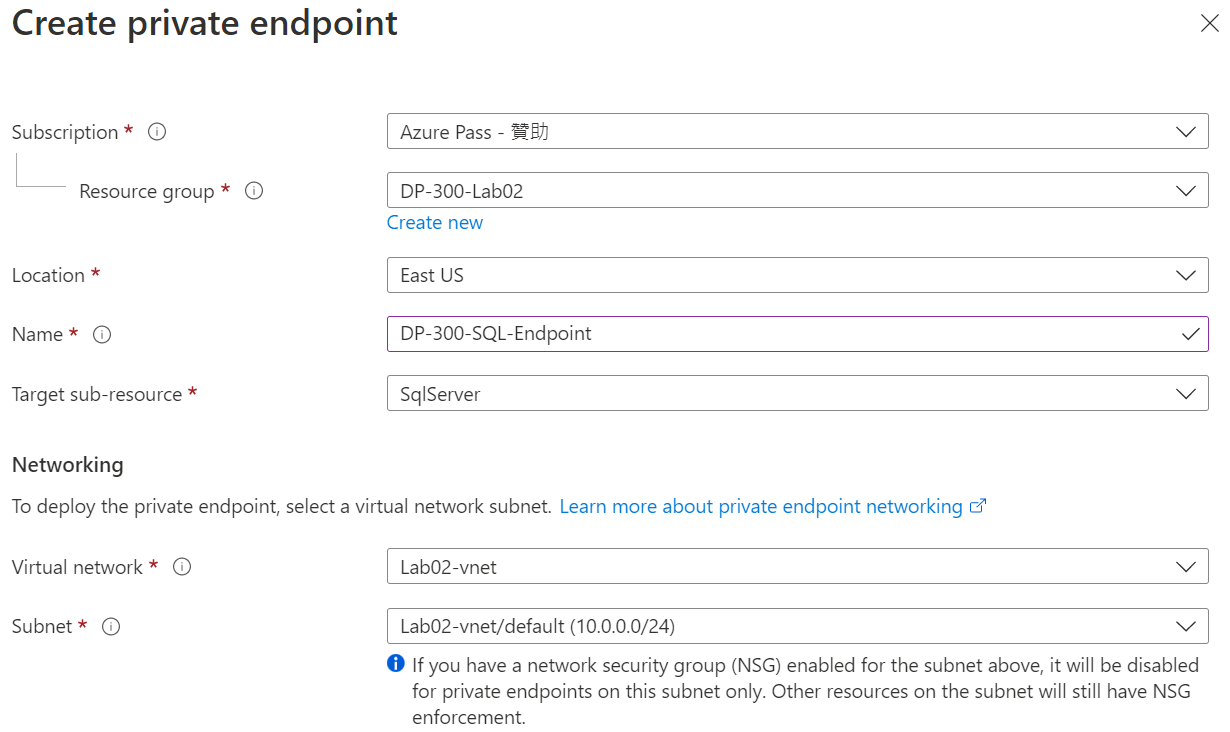The height and width of the screenshot is (732, 1230).
Task: Click the Subscription dropdown chevron arrow
Action: 1186,132
